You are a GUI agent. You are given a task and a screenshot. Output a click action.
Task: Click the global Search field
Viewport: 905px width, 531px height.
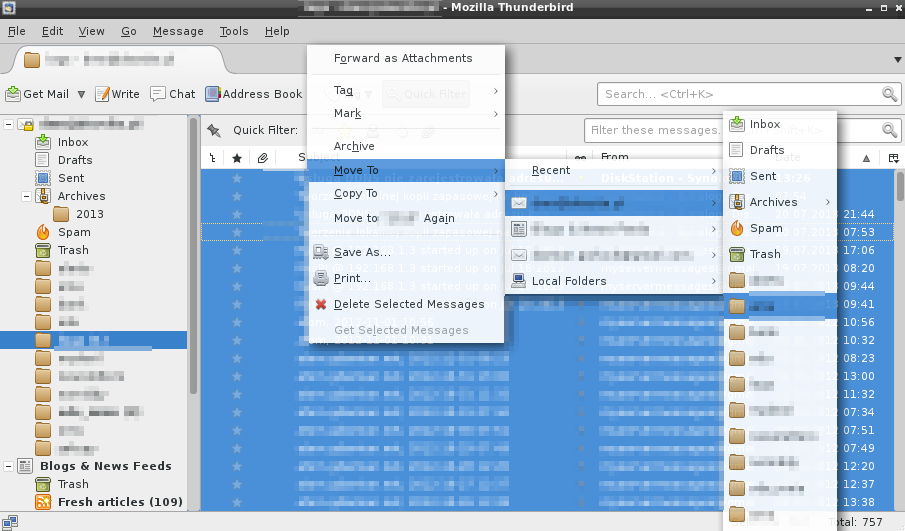tap(740, 94)
